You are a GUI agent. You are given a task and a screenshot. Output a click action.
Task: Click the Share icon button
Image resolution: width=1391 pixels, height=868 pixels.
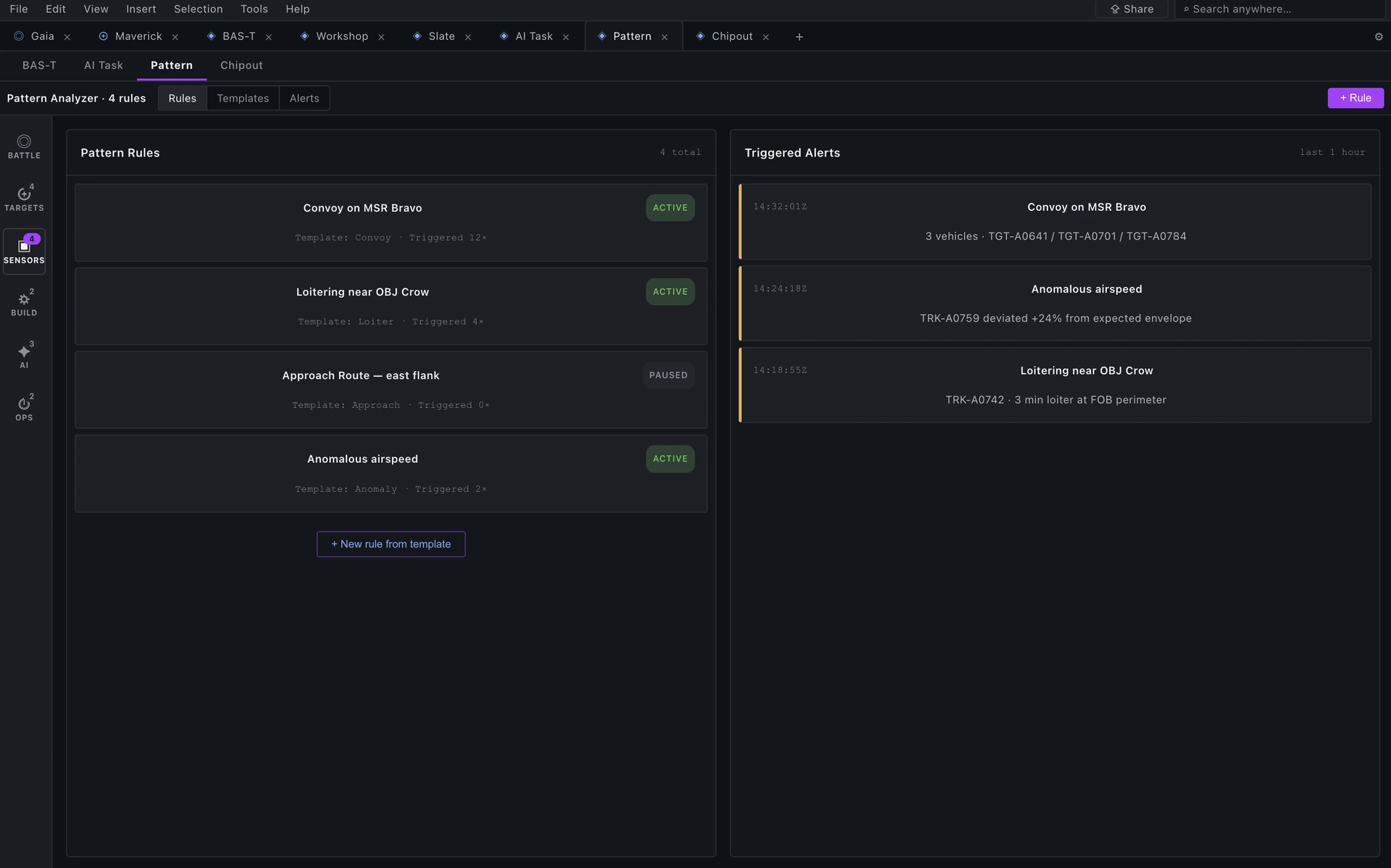coord(1132,9)
